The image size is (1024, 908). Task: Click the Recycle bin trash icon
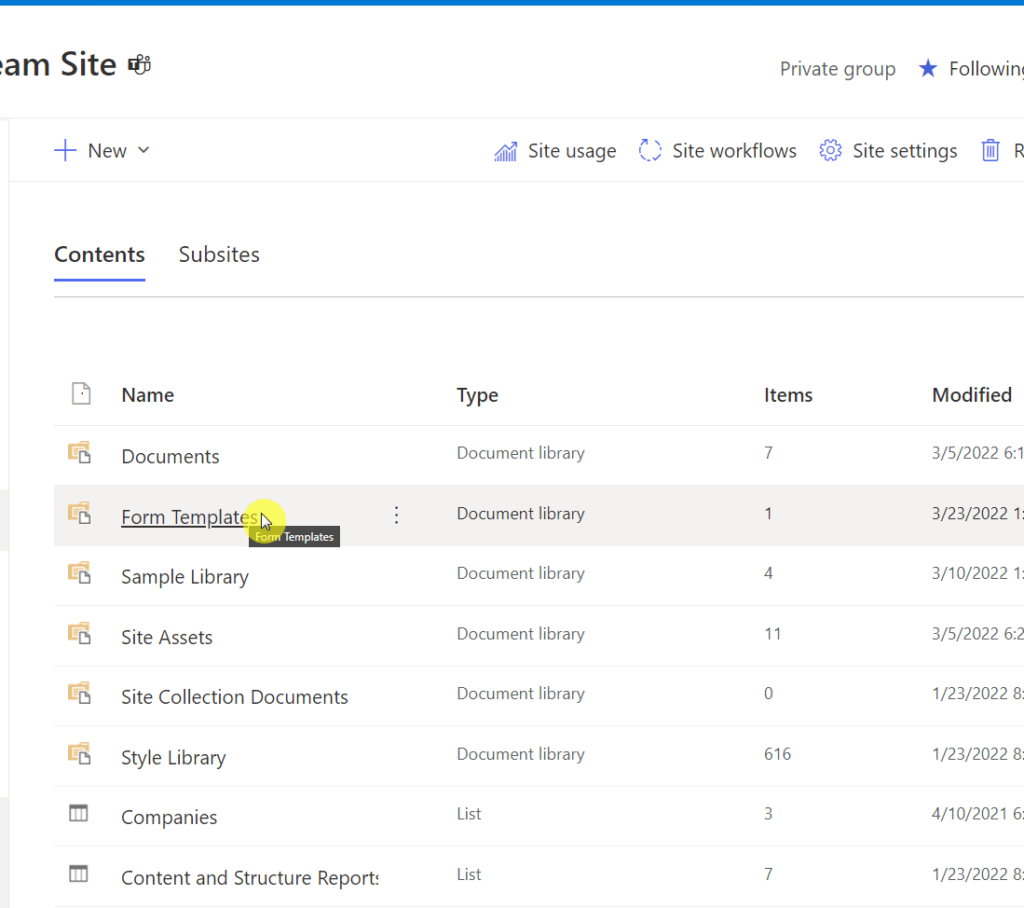[x=990, y=150]
